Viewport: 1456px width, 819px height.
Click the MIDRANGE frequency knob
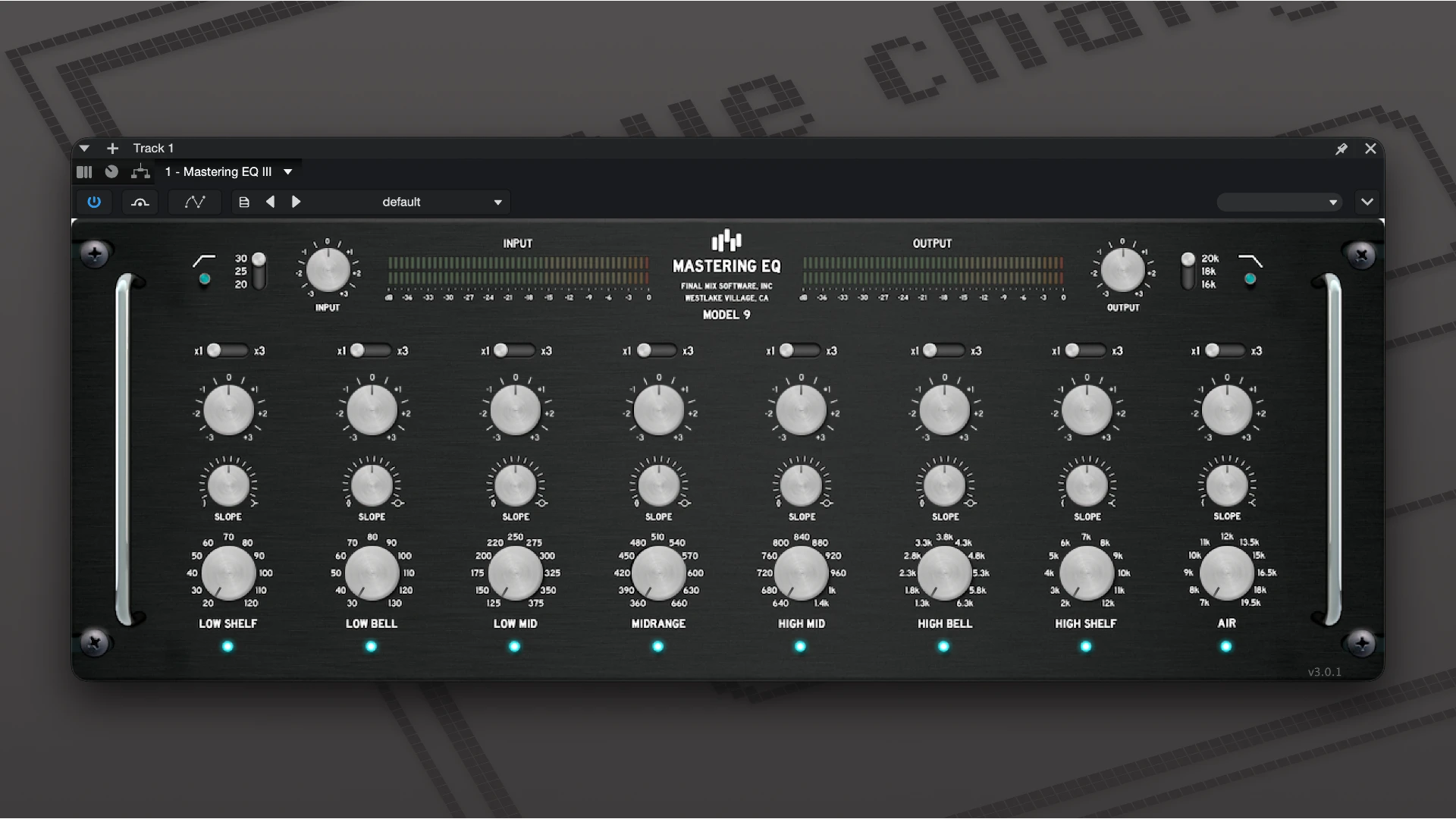658,573
